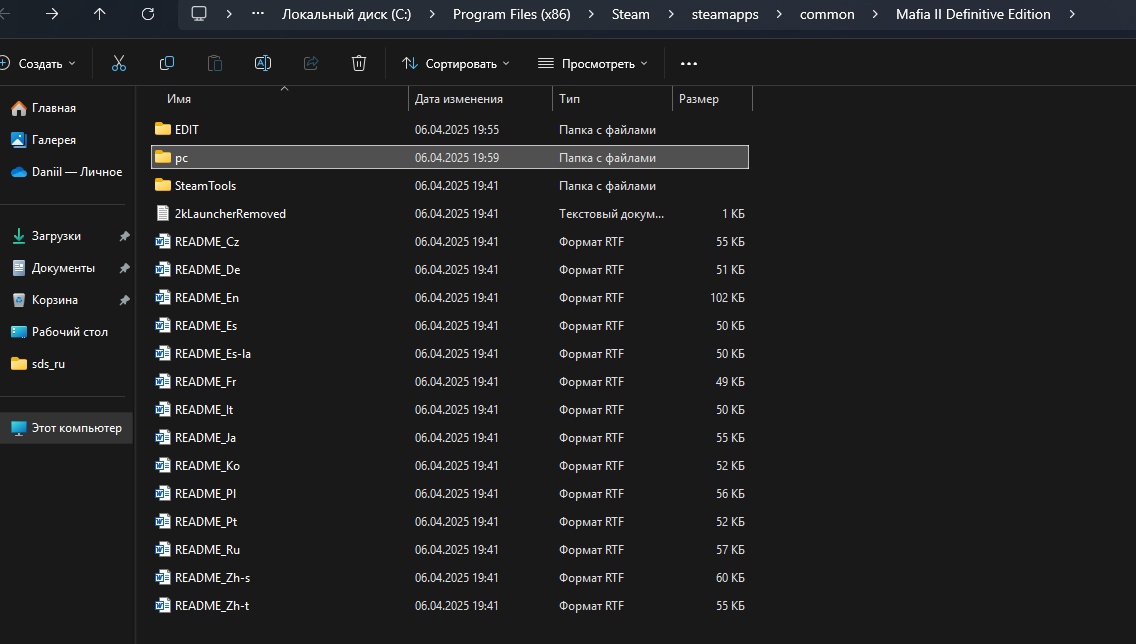The width and height of the screenshot is (1136, 644).
Task: Open the Просмотреть view dropdown
Action: pos(593,64)
